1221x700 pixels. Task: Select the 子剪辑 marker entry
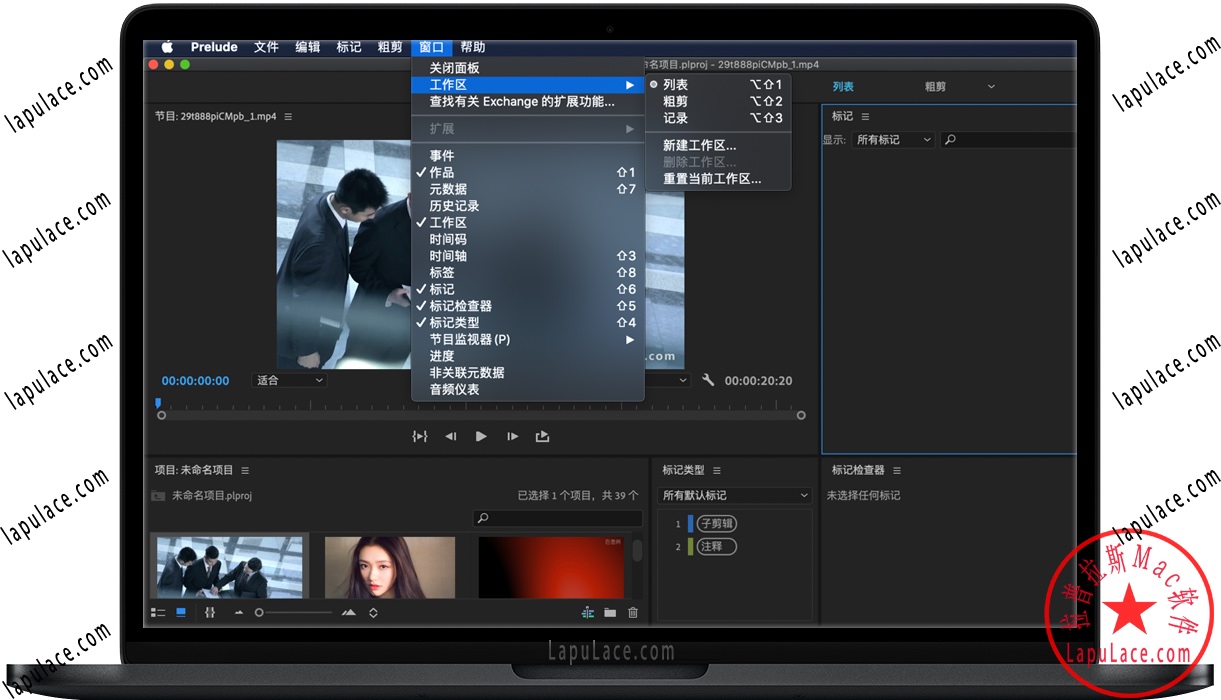720,523
